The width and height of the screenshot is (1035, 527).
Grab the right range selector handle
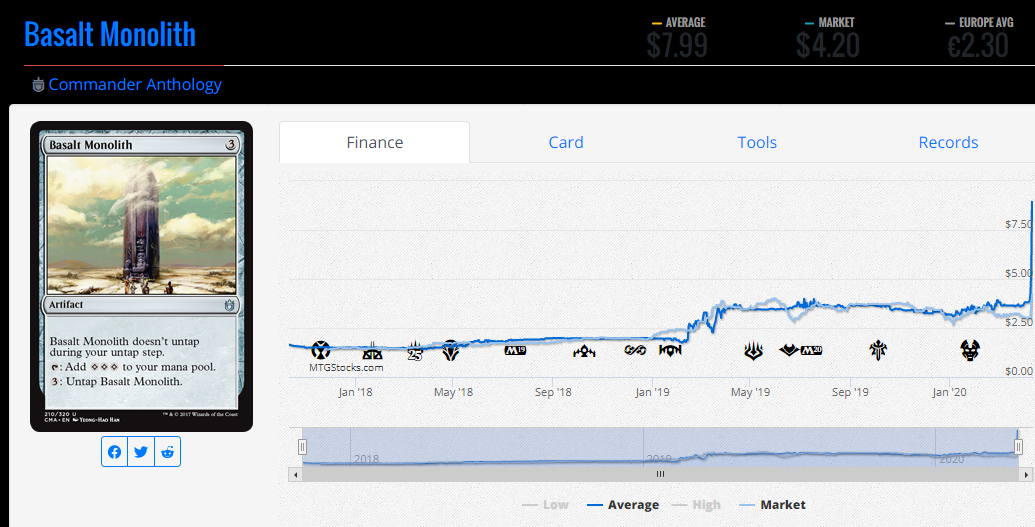(x=1018, y=447)
